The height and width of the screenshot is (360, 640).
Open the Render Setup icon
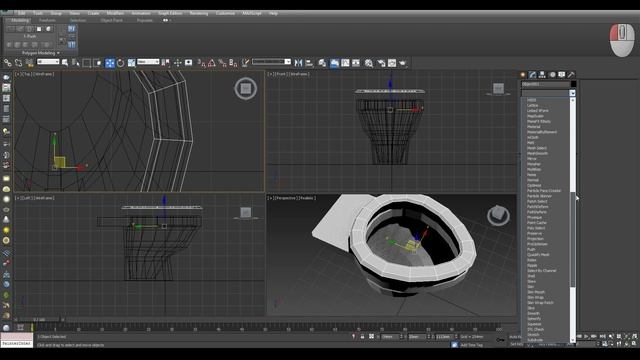[x=381, y=63]
